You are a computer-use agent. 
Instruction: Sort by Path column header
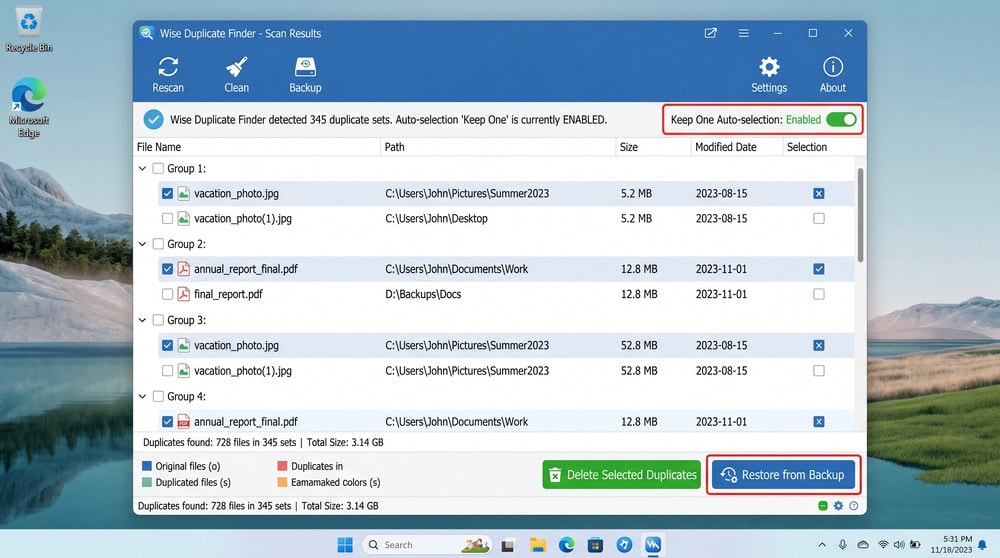(498, 147)
